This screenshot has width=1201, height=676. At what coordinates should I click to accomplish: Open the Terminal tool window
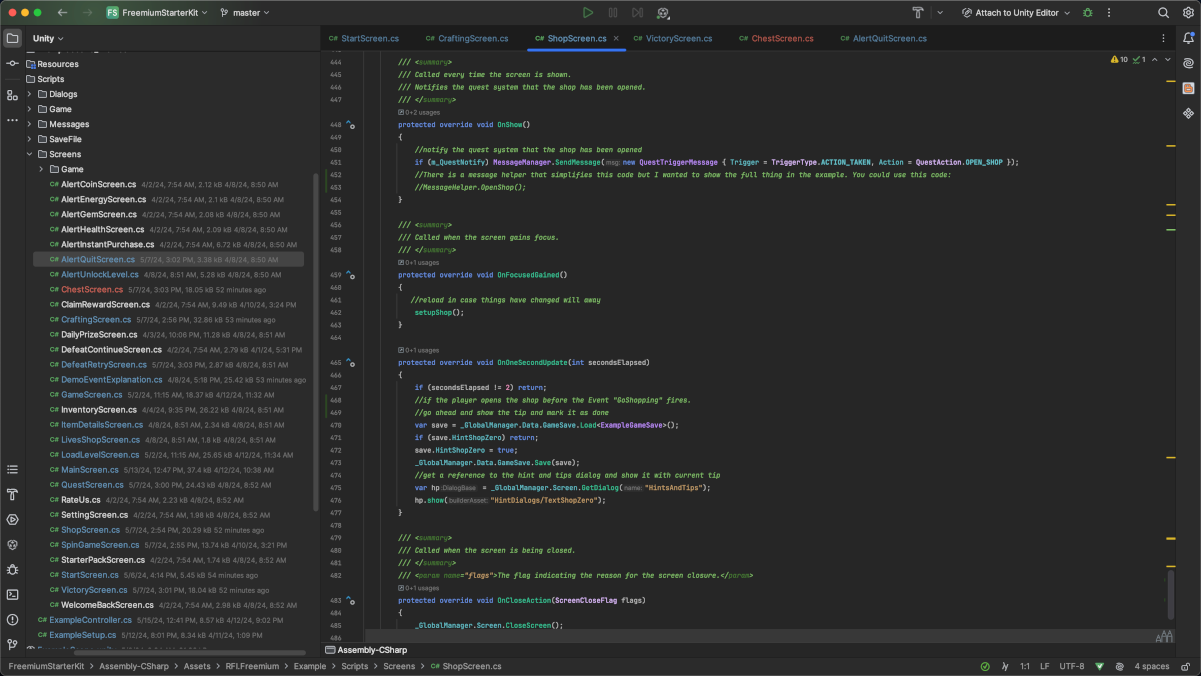pos(12,594)
